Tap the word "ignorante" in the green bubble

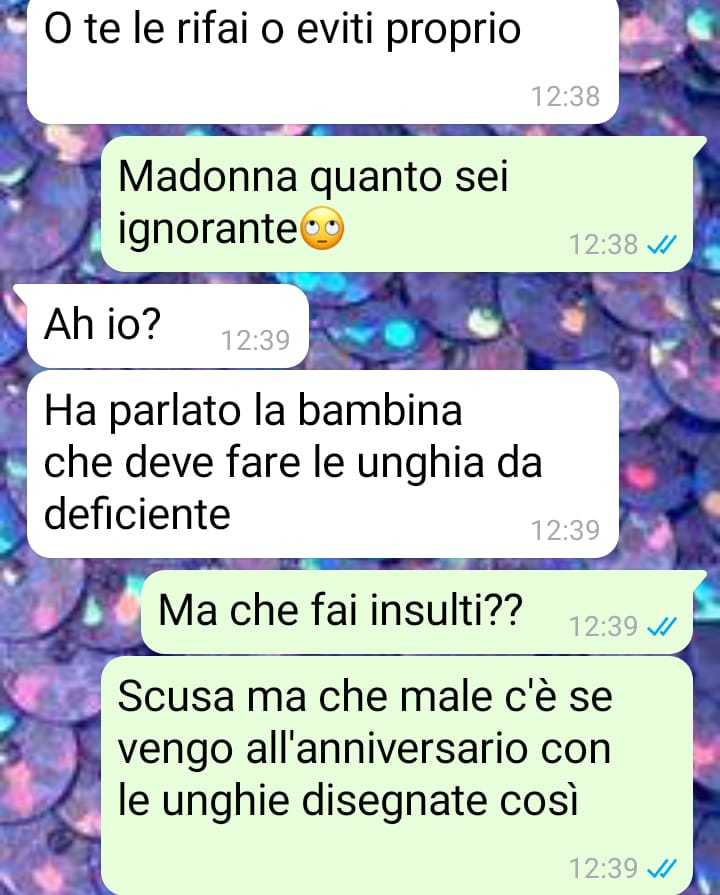(208, 229)
